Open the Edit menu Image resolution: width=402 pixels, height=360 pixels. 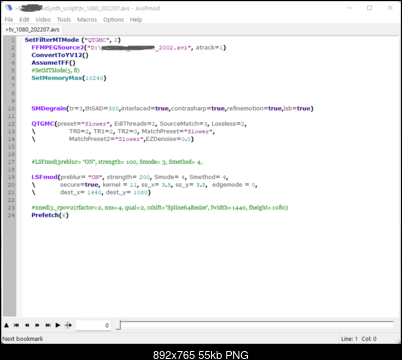pyautogui.click(x=24, y=20)
